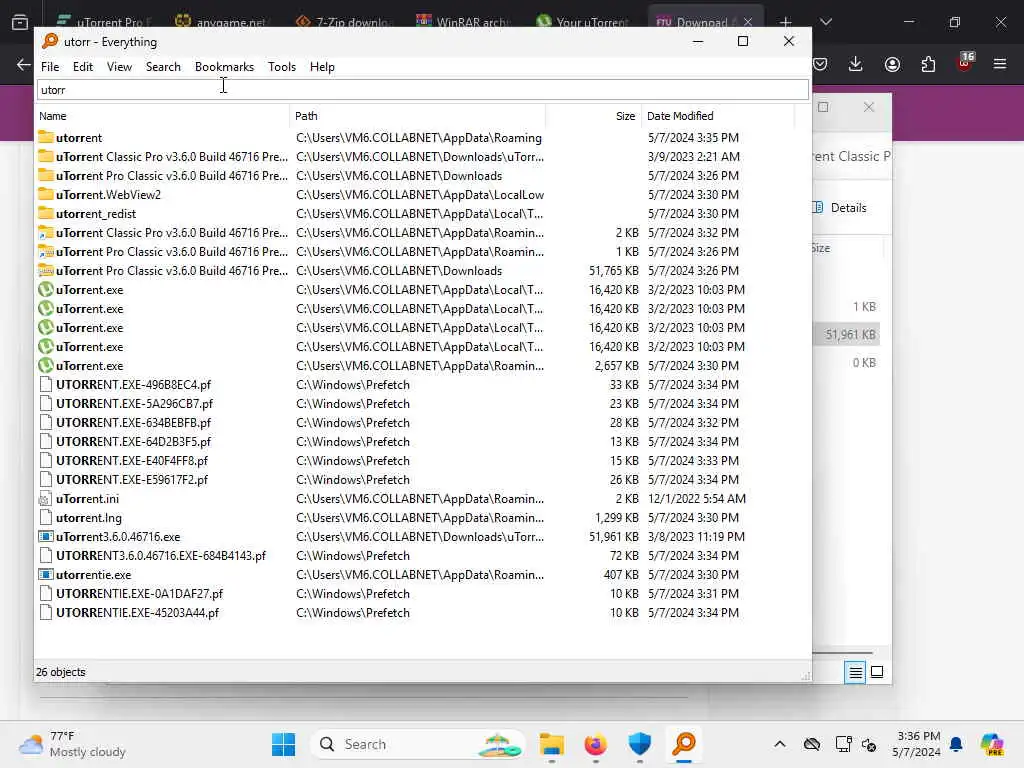Select the utorrentie.exe icon
The width and height of the screenshot is (1024, 768).
click(46, 575)
